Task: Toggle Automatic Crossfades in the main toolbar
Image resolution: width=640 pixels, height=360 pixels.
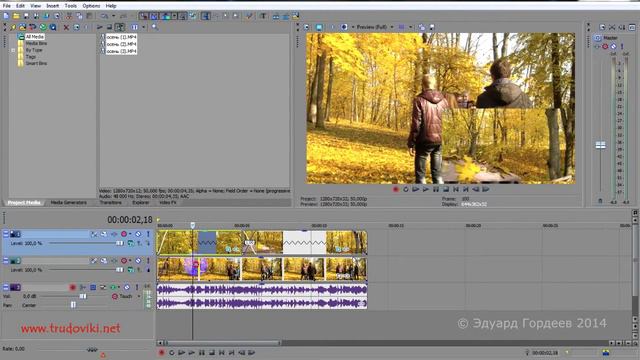Action: (x=154, y=16)
